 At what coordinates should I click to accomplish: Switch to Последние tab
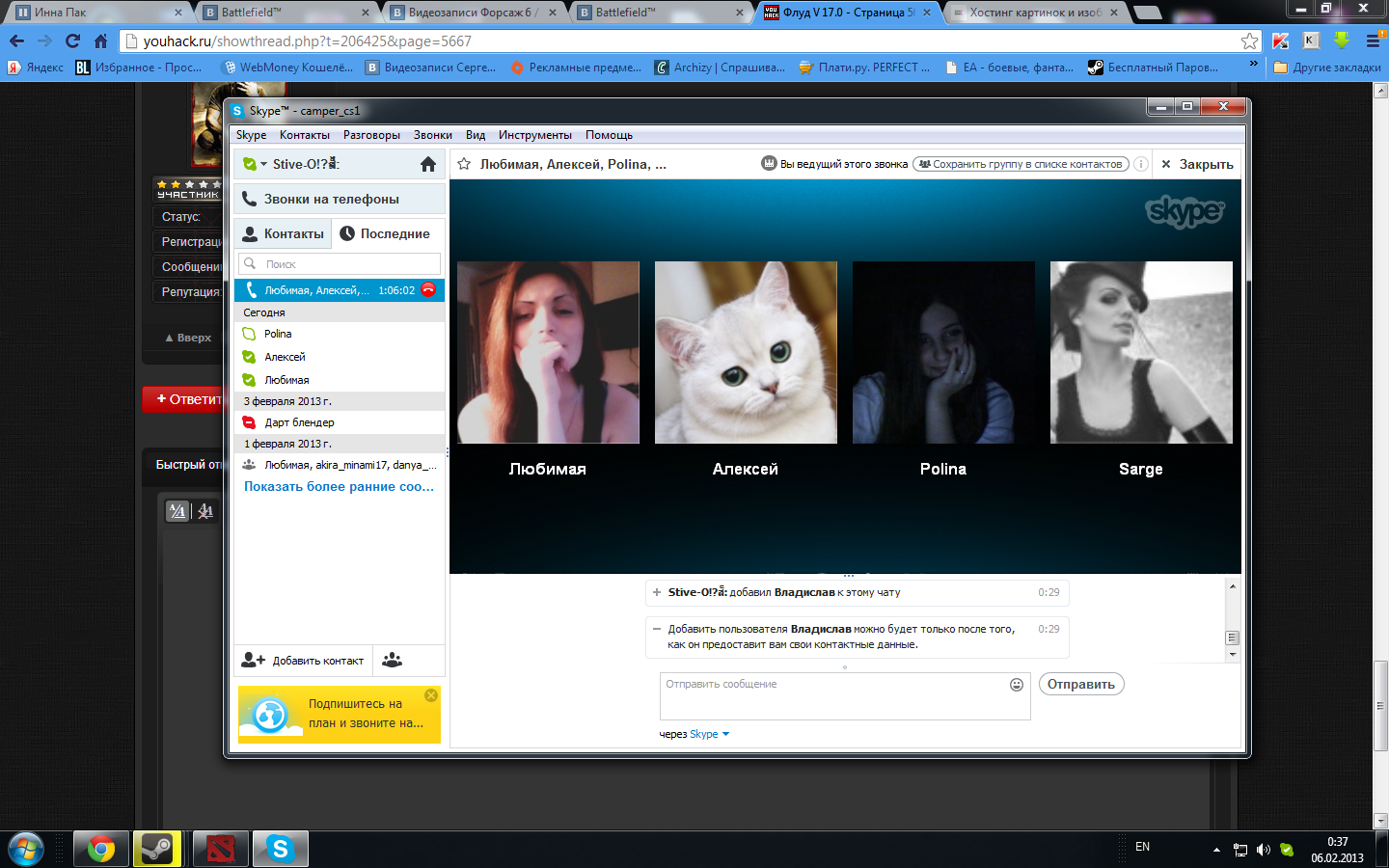(389, 233)
